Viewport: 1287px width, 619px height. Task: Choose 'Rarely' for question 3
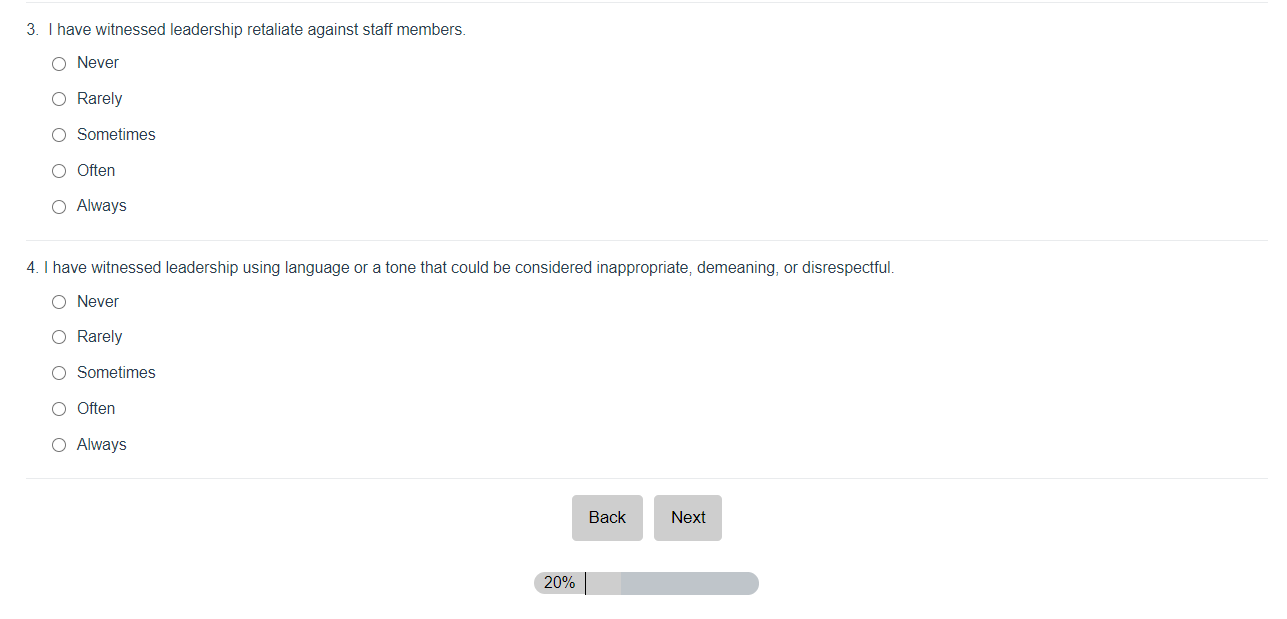pyautogui.click(x=59, y=99)
